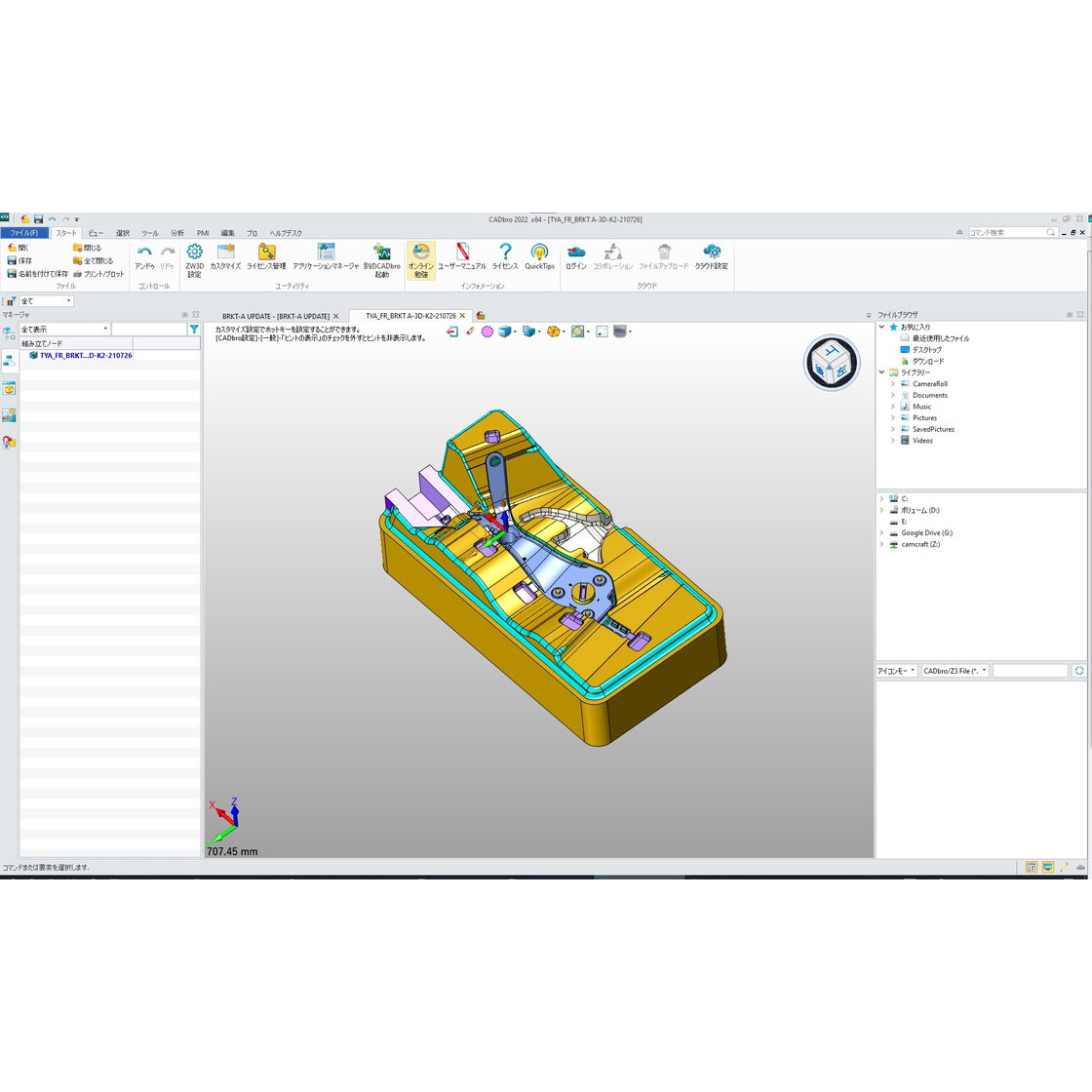This screenshot has width=1092, height=1092.
Task: Click the view cube in the viewport corner
Action: click(x=833, y=362)
